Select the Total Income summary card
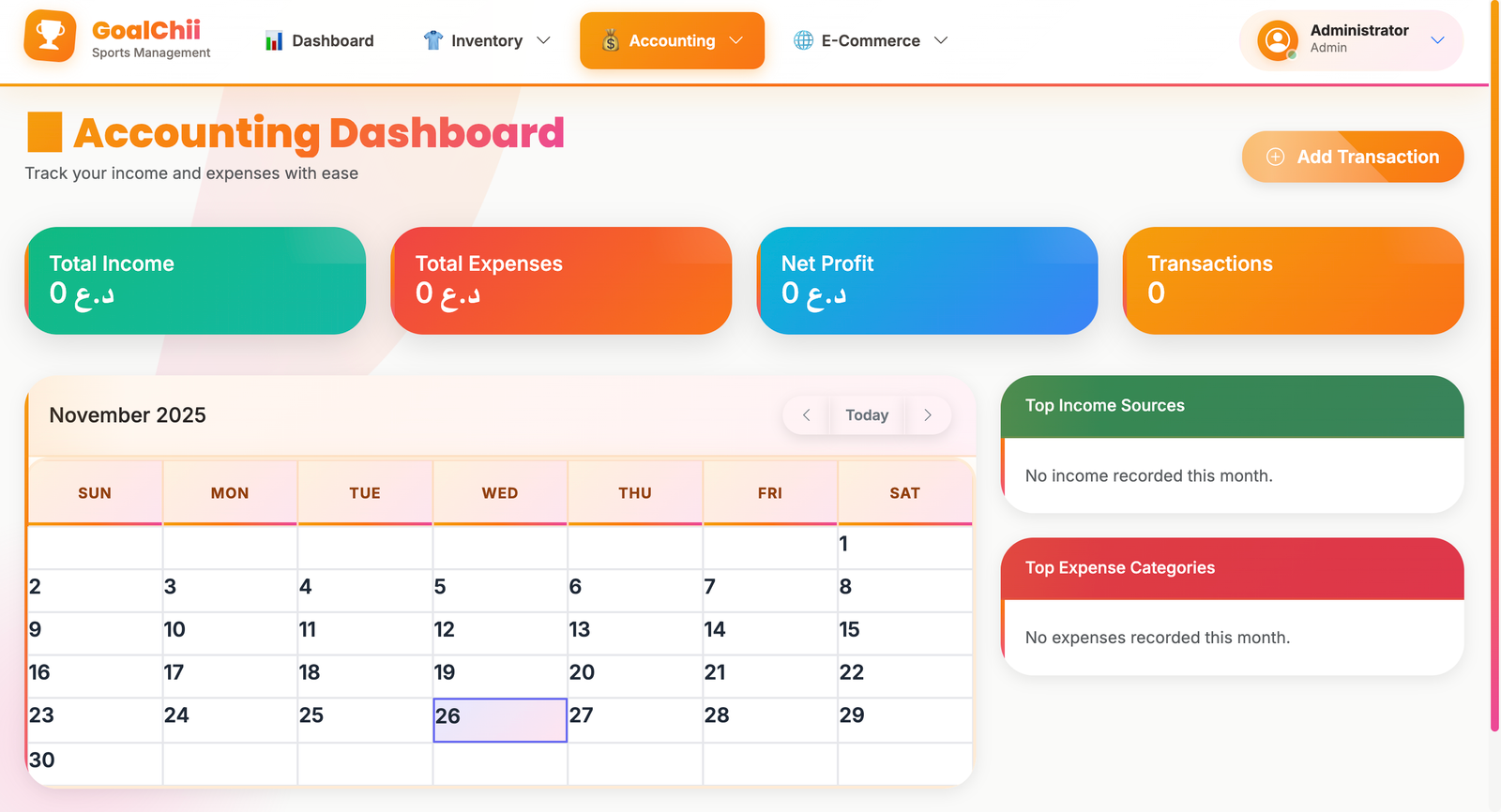The width and height of the screenshot is (1501, 812). pos(195,280)
